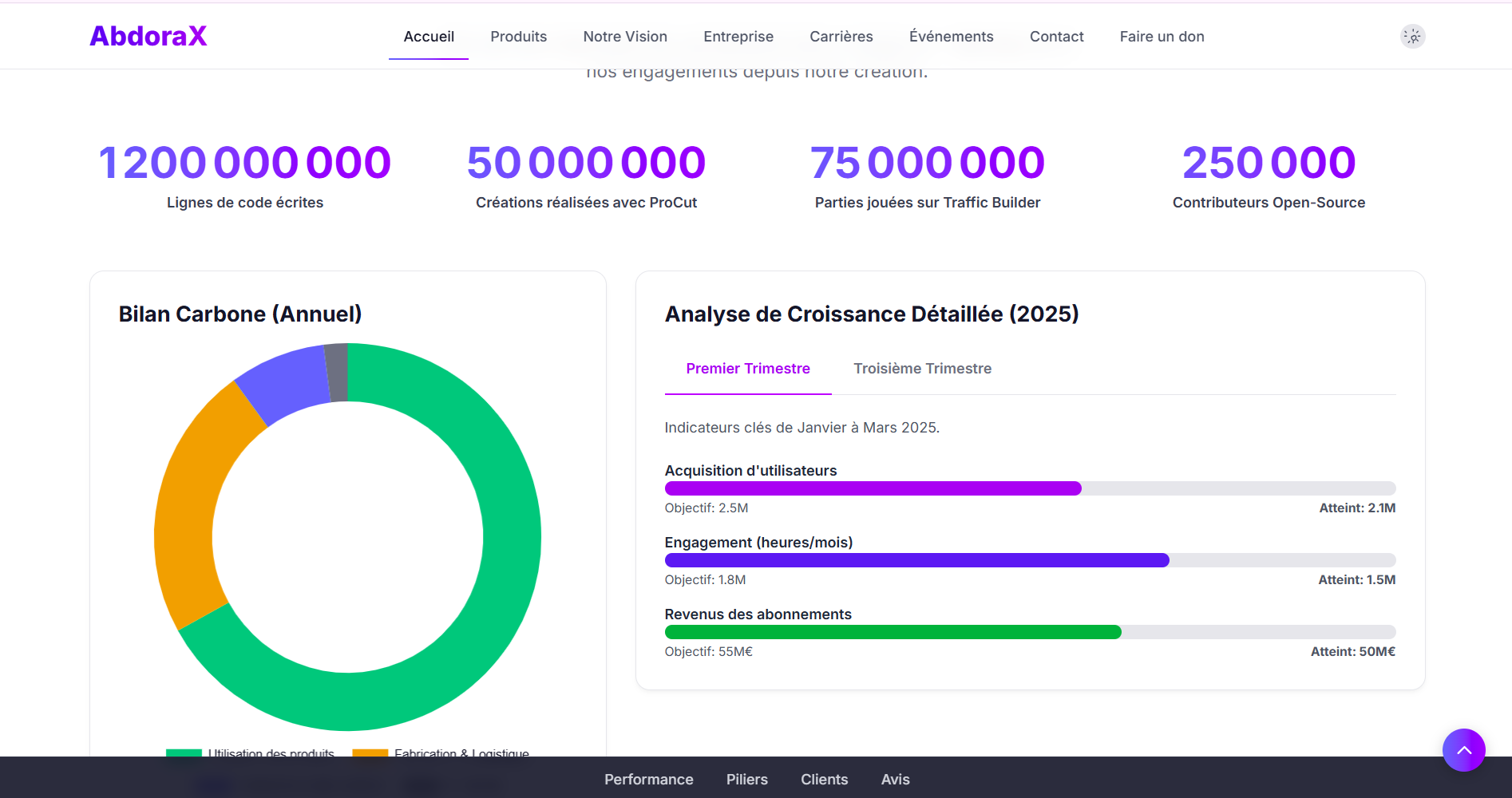The image size is (1512, 798).
Task: Jump to Performance section in bottom bar
Action: tap(648, 780)
